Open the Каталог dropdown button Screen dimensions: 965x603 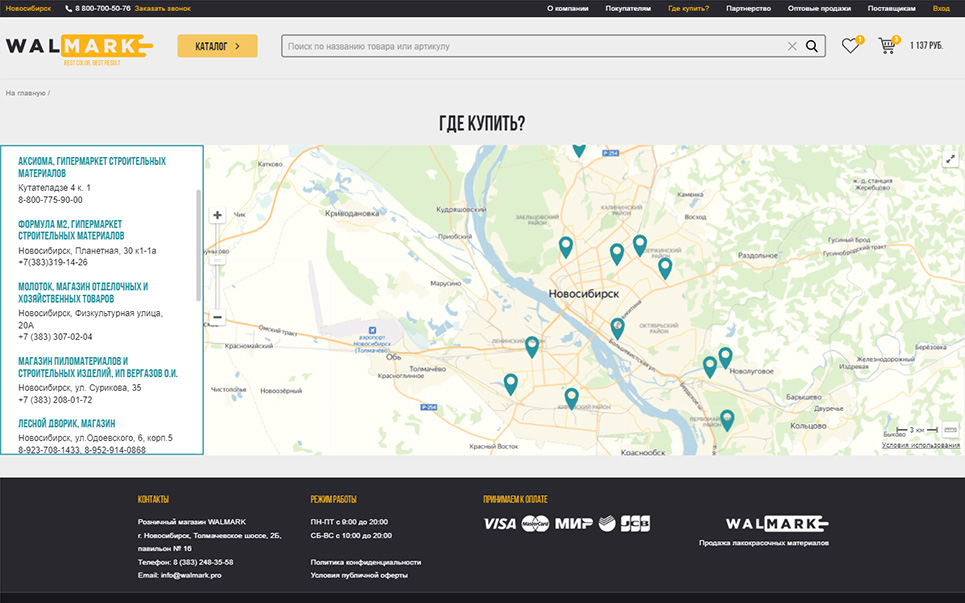(217, 46)
